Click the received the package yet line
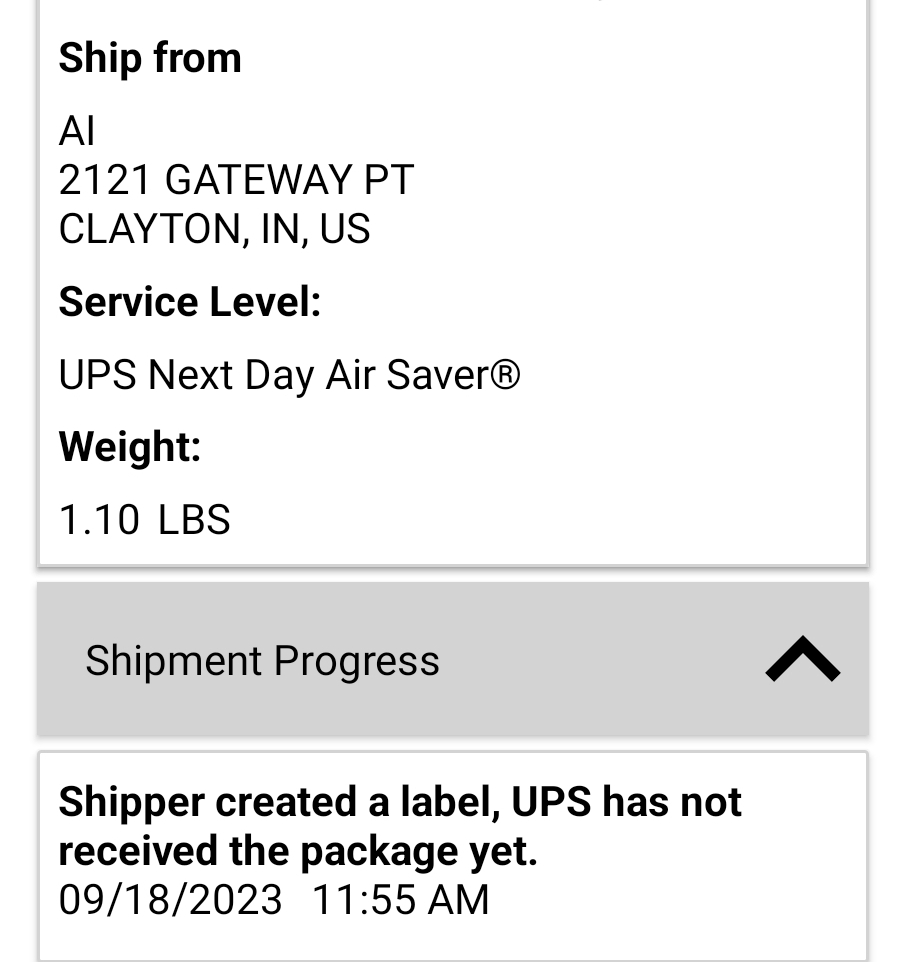The width and height of the screenshot is (904, 962). [x=298, y=851]
